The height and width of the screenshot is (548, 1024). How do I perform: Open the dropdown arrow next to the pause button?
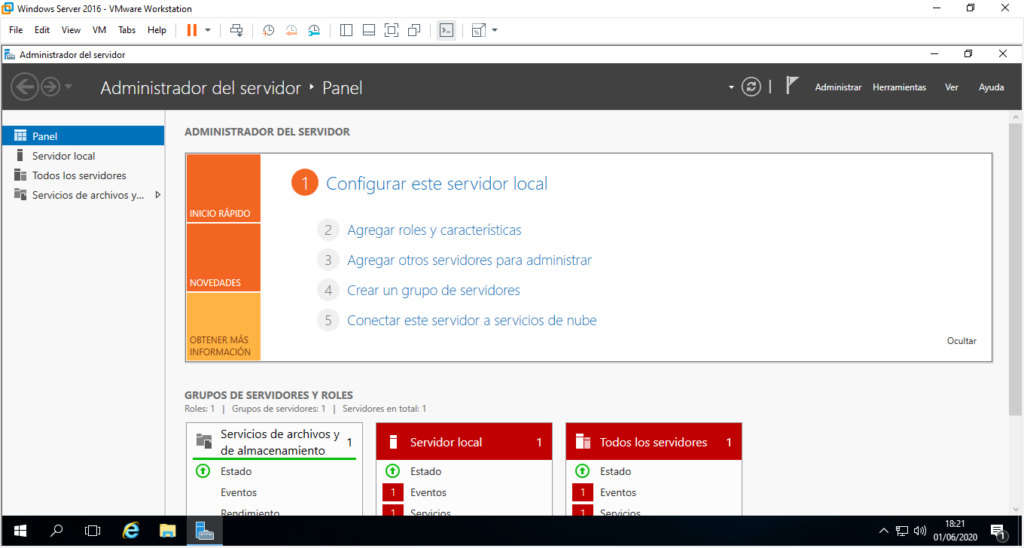(x=208, y=30)
